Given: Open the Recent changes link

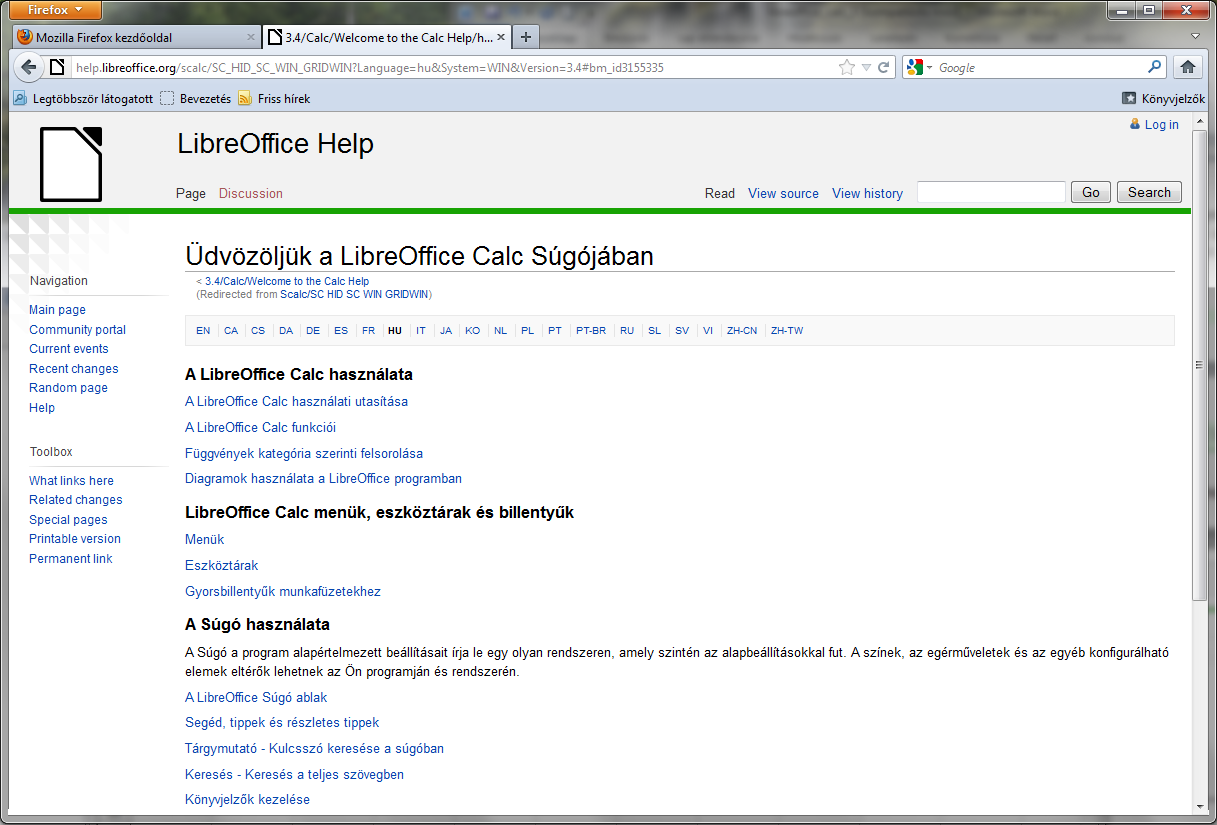Looking at the screenshot, I should pyautogui.click(x=74, y=369).
